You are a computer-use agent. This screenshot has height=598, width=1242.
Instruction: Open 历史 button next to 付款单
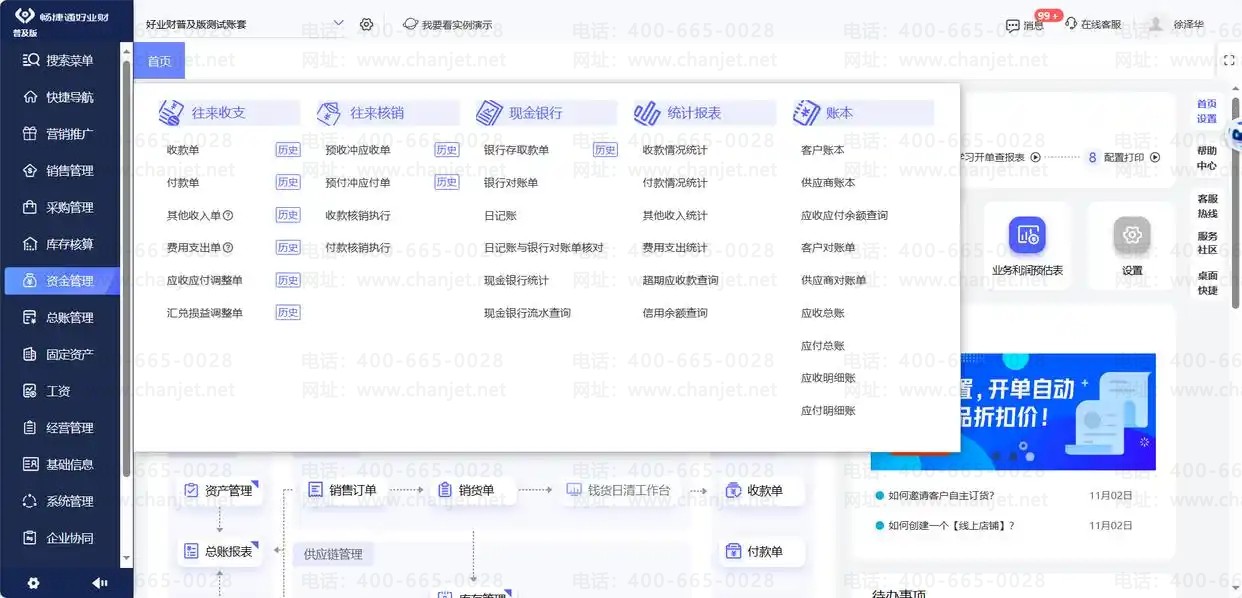click(x=288, y=183)
